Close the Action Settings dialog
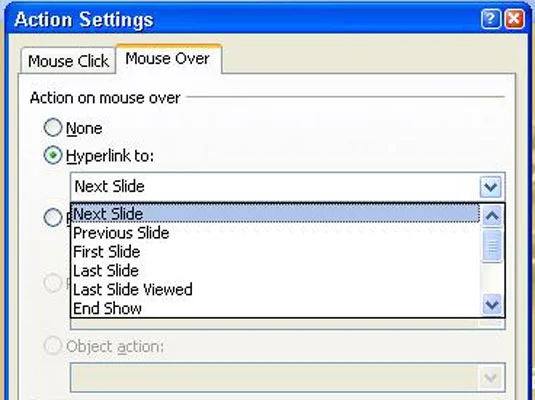Viewport: 535px width, 400px height. (x=514, y=19)
